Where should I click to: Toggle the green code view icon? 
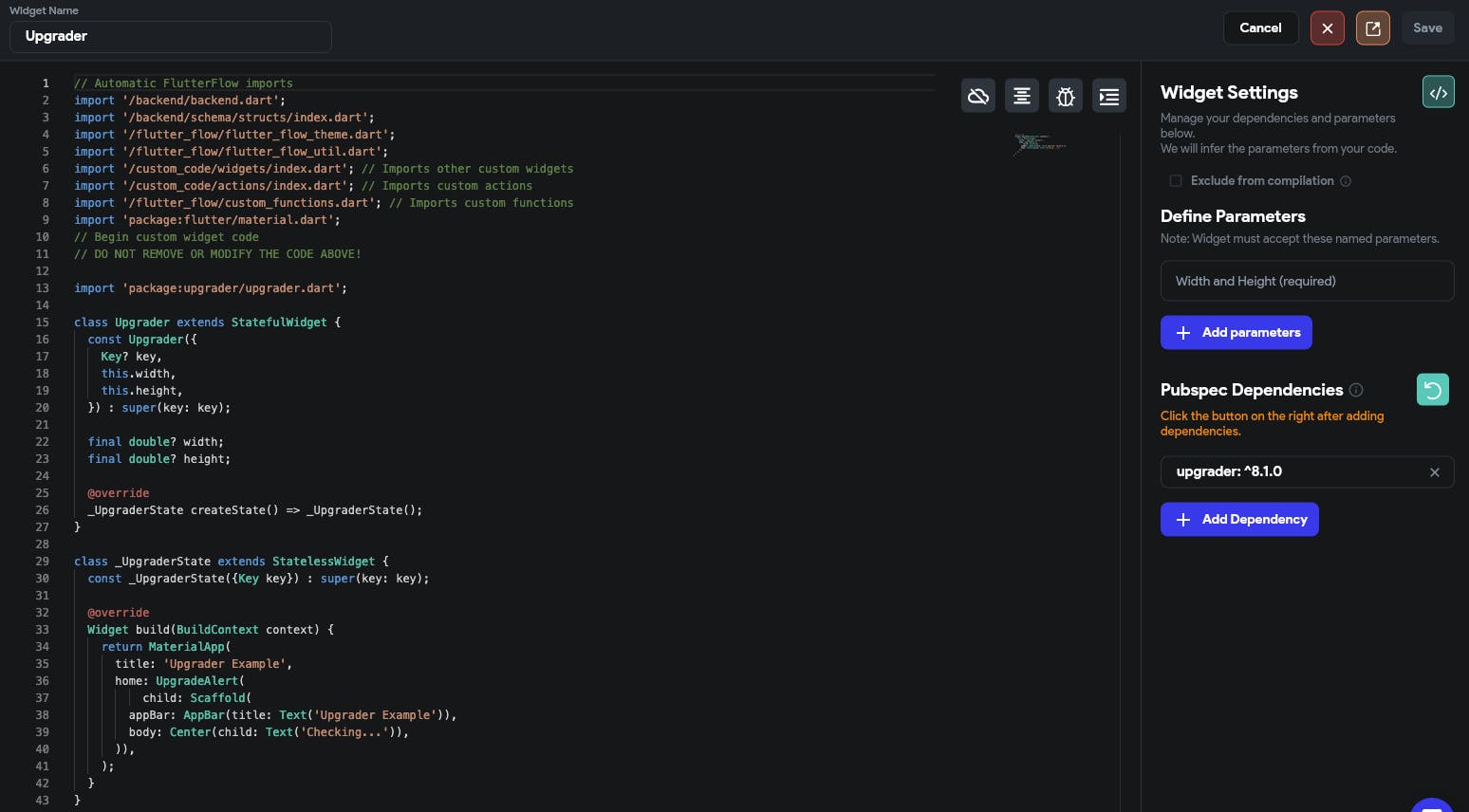1438,92
